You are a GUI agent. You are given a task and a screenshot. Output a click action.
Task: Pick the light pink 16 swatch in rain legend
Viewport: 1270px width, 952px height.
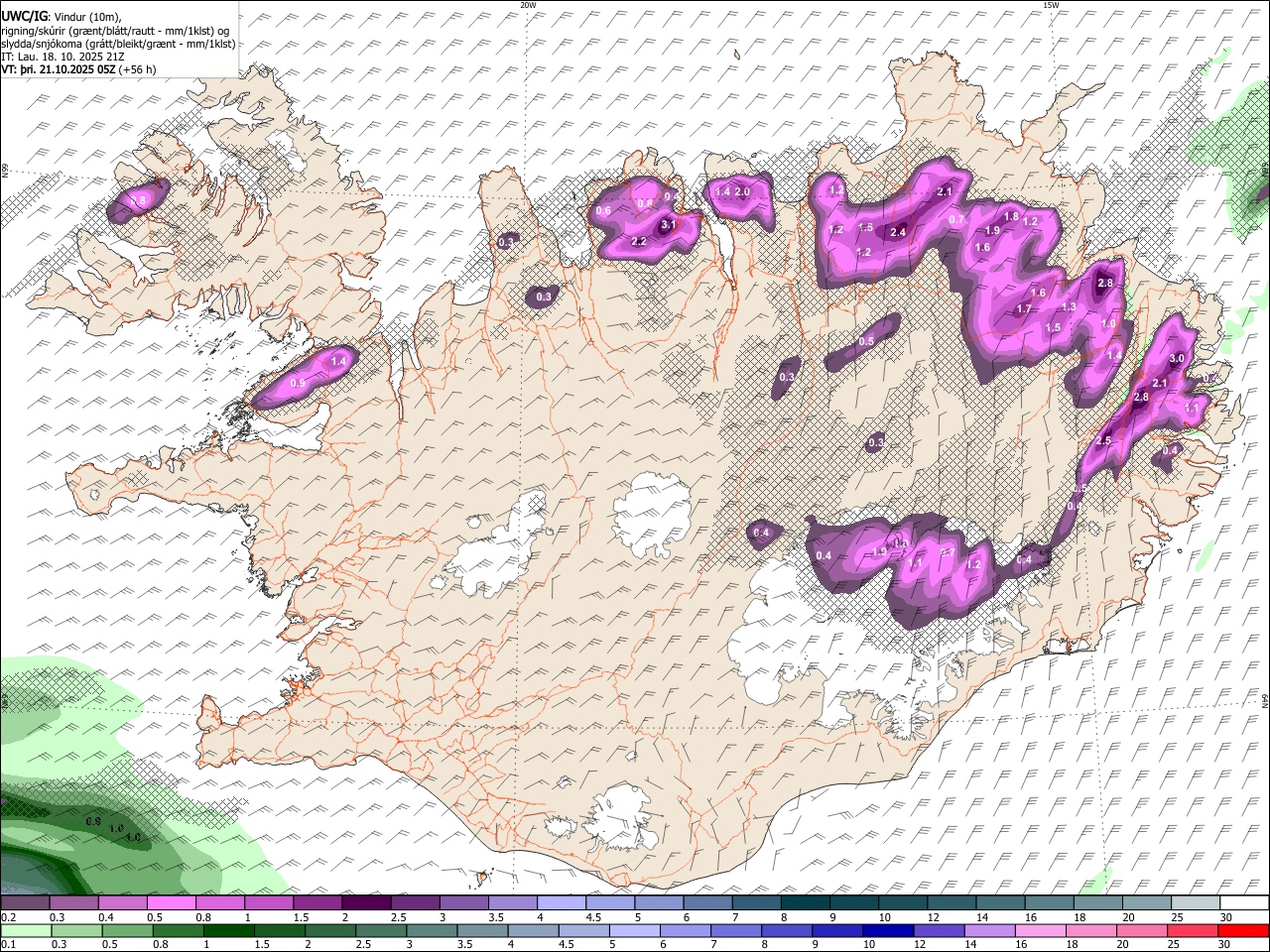tap(1041, 930)
